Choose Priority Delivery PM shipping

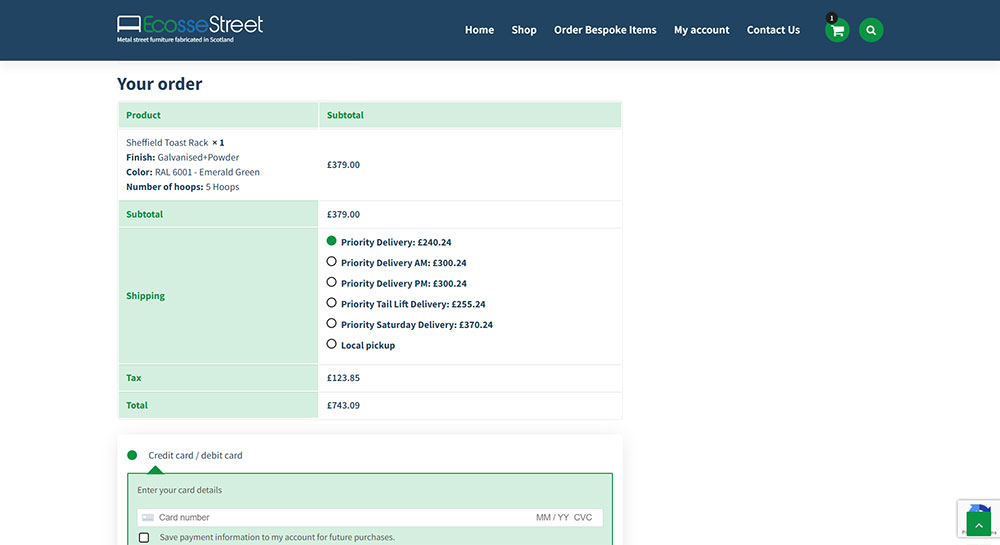click(x=331, y=282)
